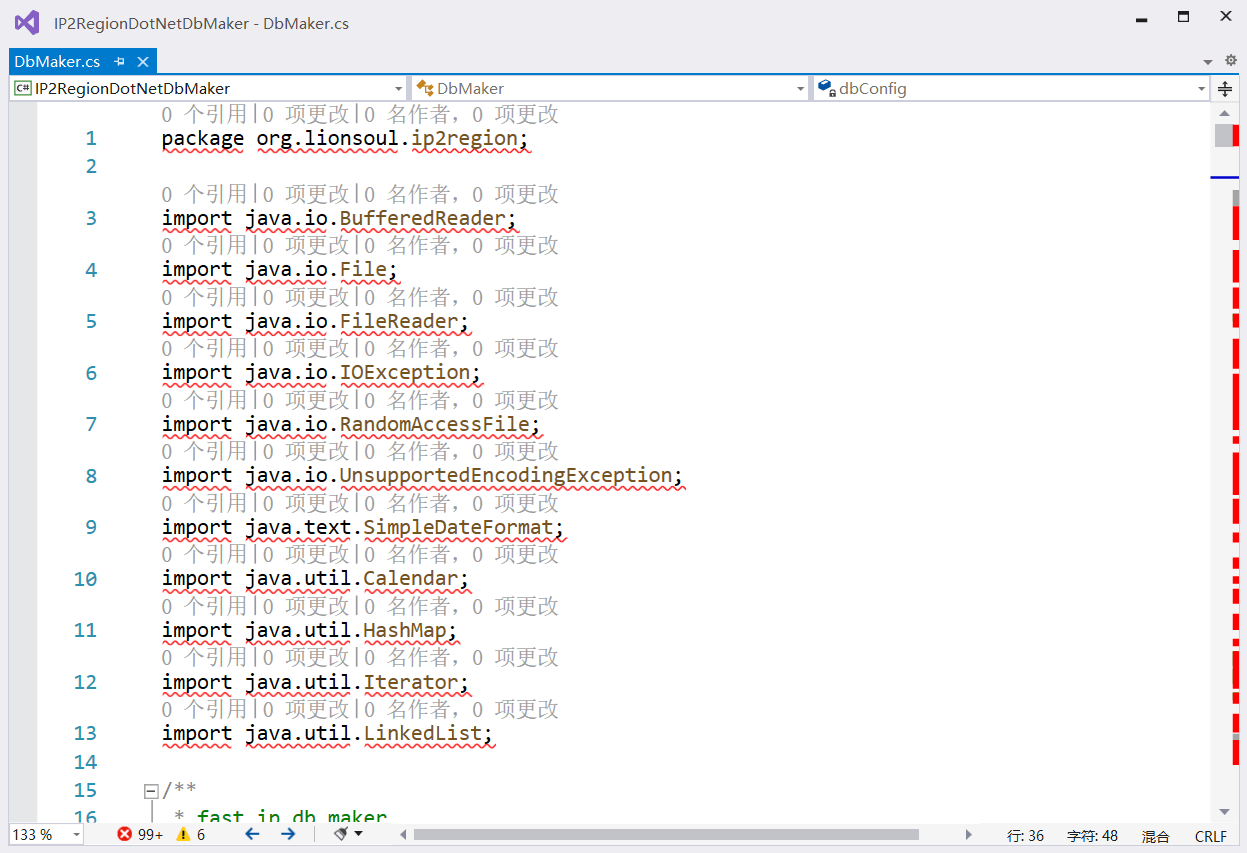Navigate forward with the right arrow
Screen dimensions: 1247x853
click(x=288, y=834)
